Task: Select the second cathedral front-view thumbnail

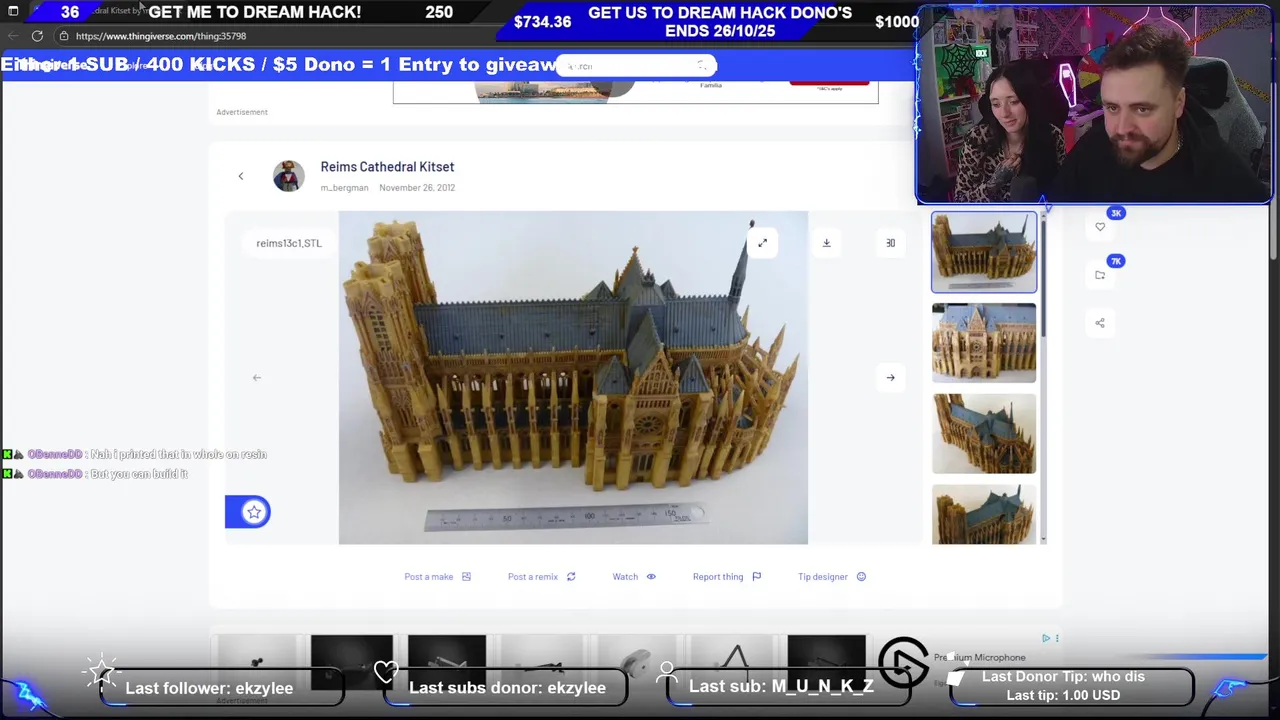Action: [x=984, y=343]
